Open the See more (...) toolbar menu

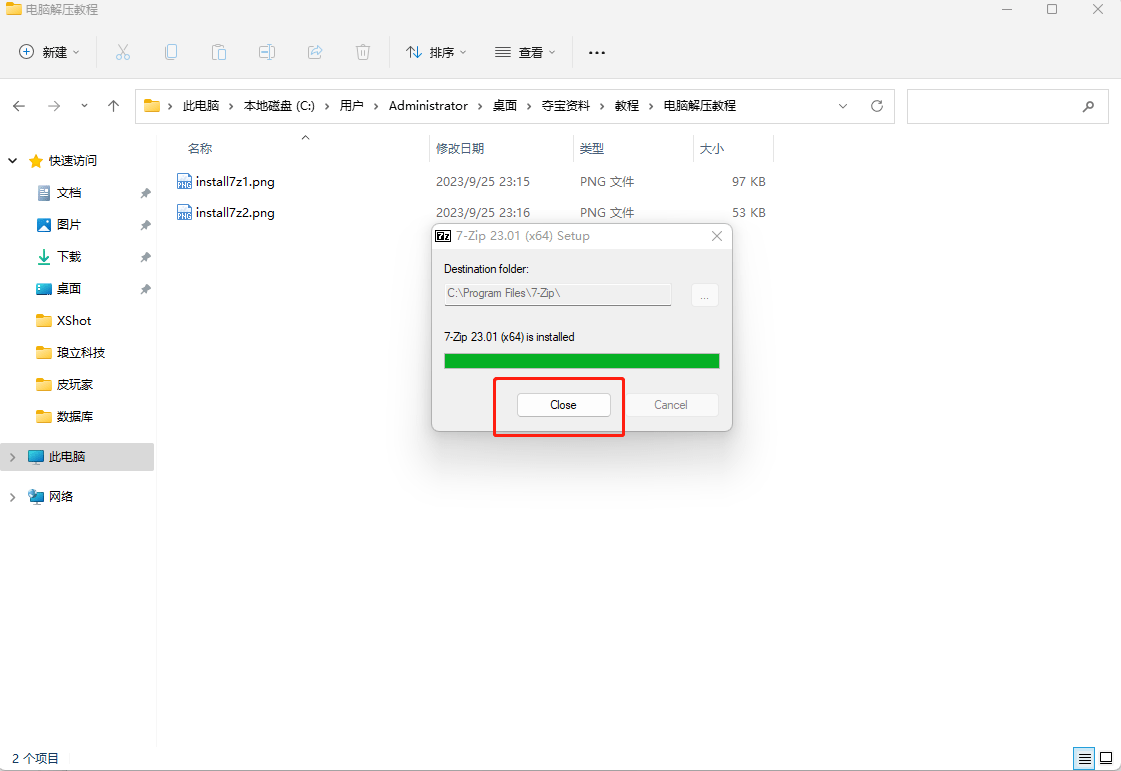[596, 52]
